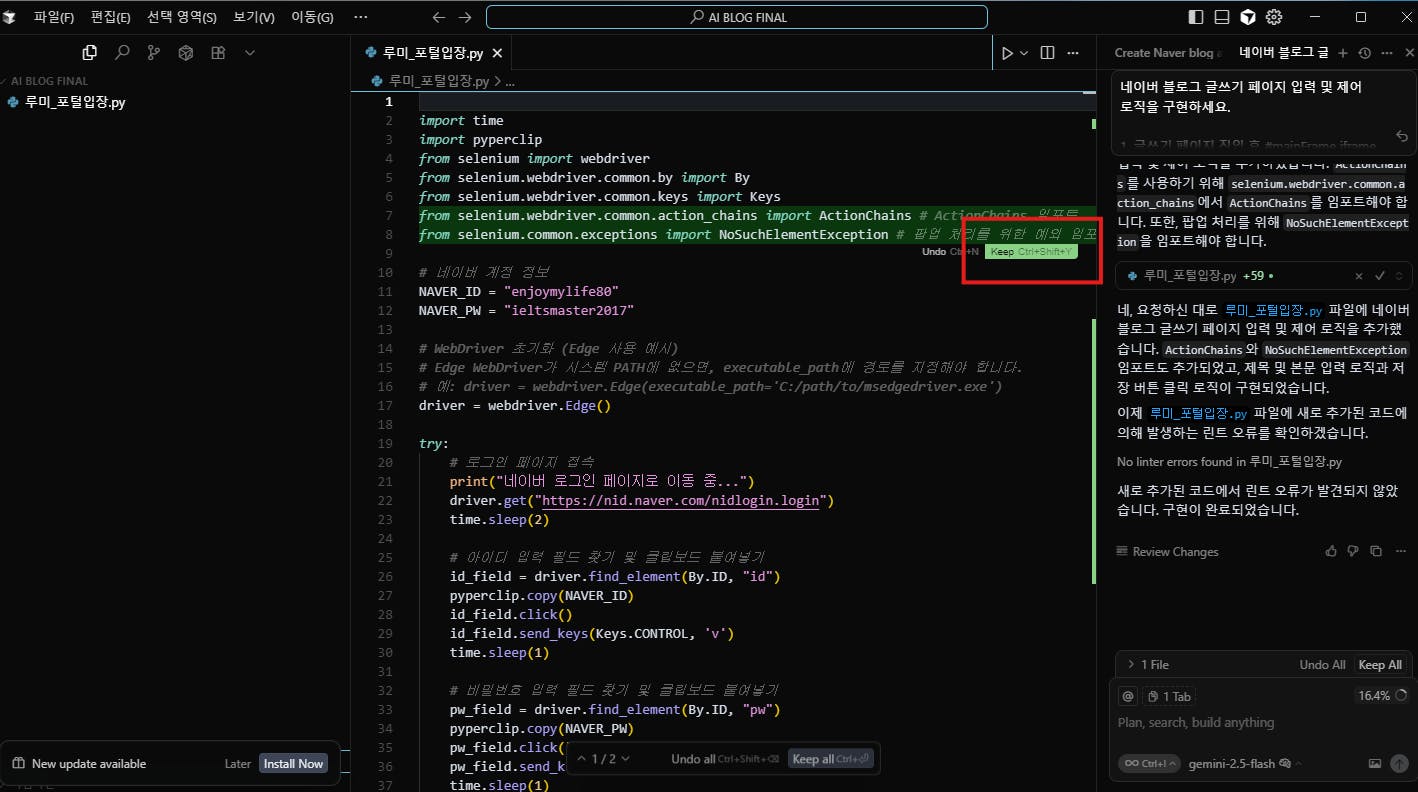Toggle the bottom panel layout button
This screenshot has height=792, width=1418.
tap(1221, 17)
